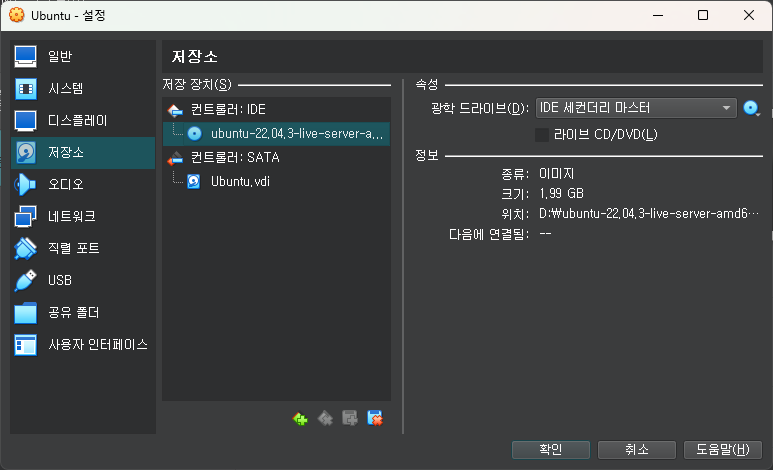Click the 1.99 GB size value
This screenshot has height=470, width=773.
point(562,194)
